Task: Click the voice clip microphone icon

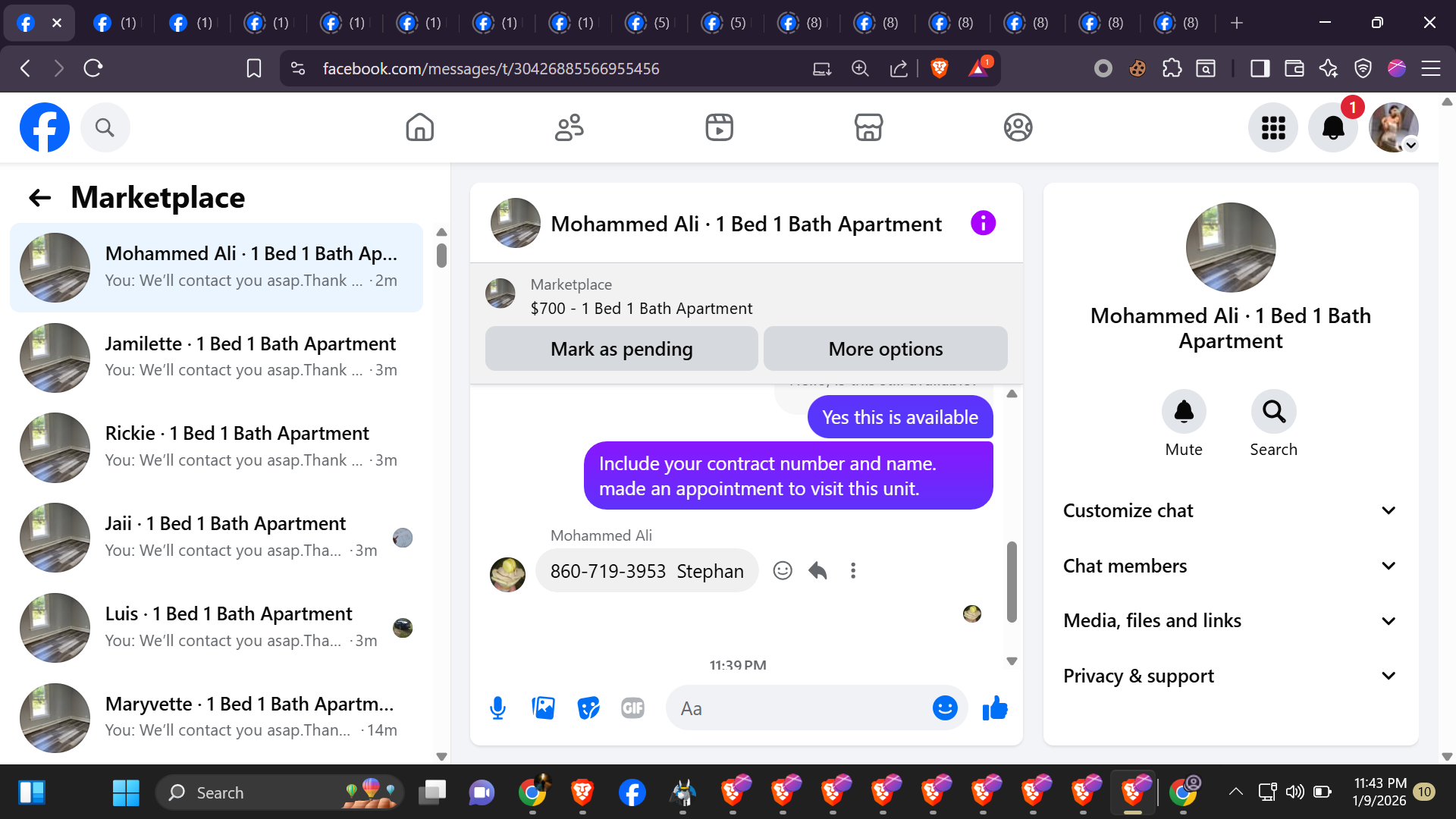Action: point(497,708)
